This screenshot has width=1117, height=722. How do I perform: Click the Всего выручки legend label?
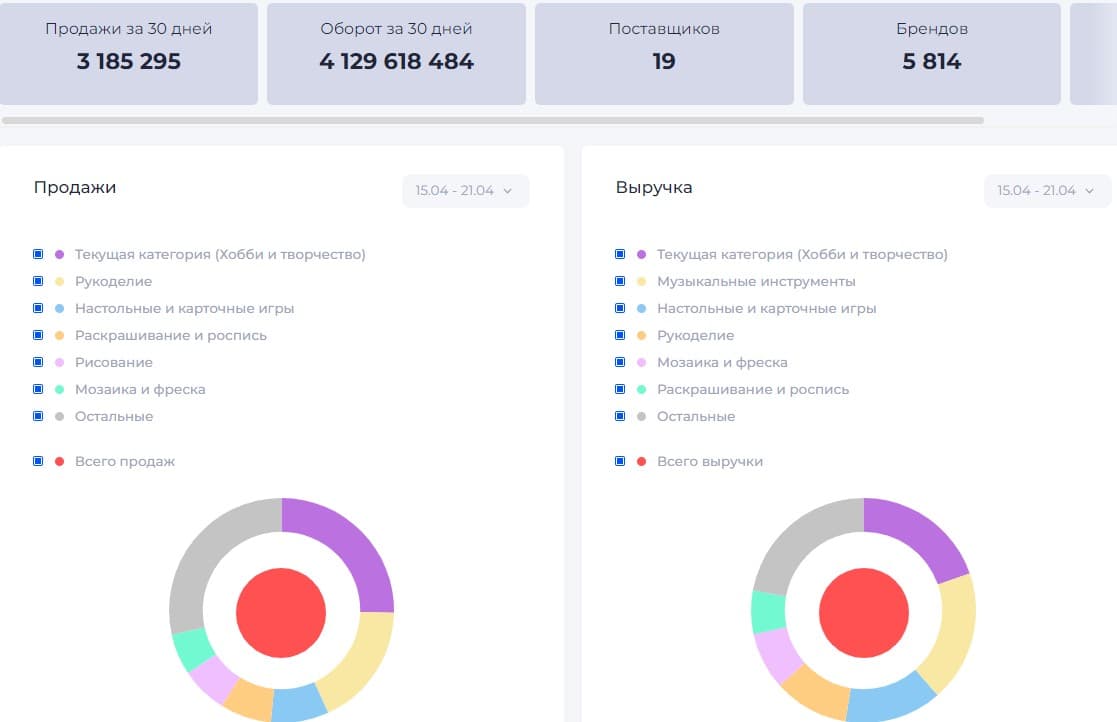coord(710,461)
